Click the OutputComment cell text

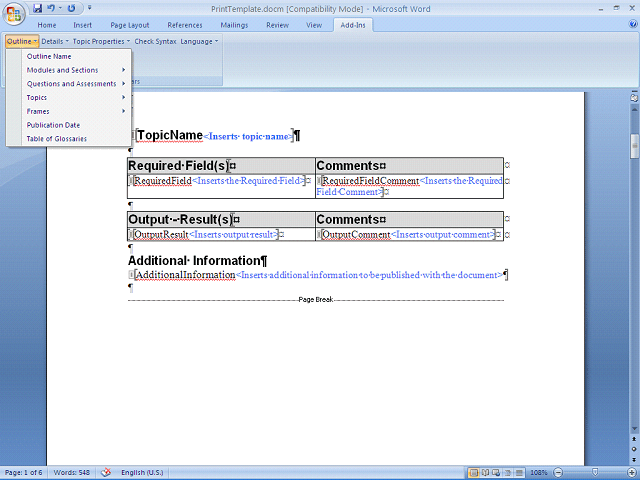(x=356, y=234)
